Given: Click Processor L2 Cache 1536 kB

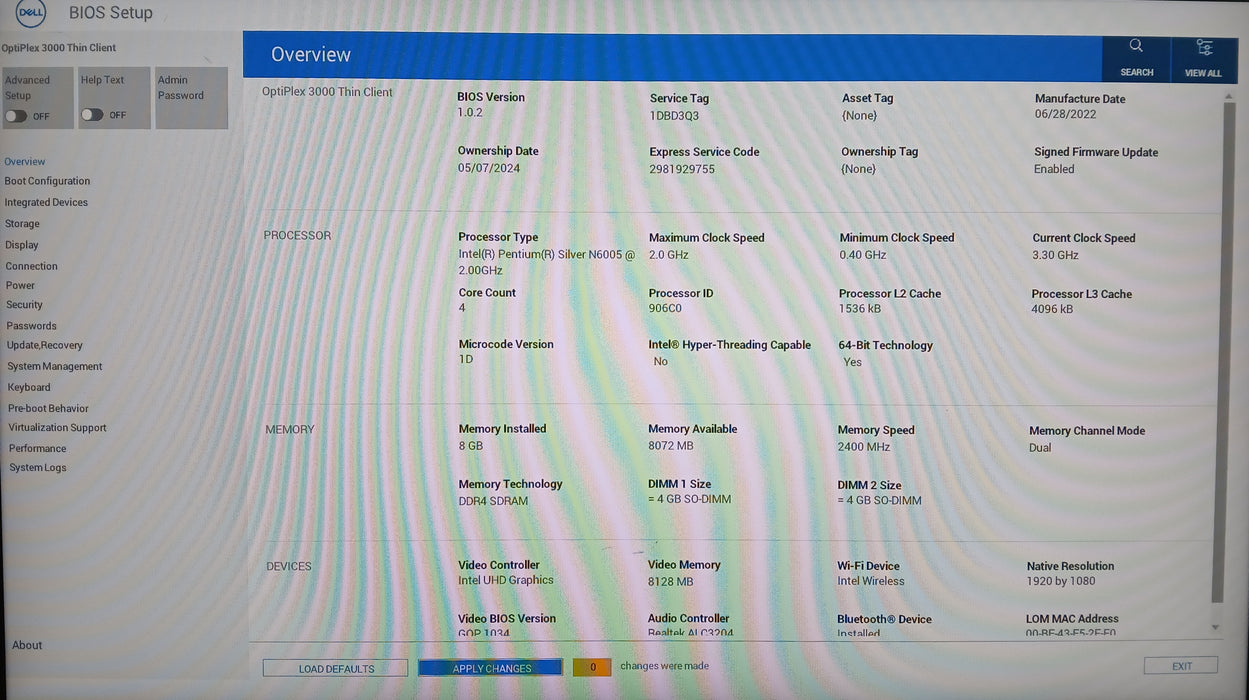Looking at the screenshot, I should (x=860, y=309).
